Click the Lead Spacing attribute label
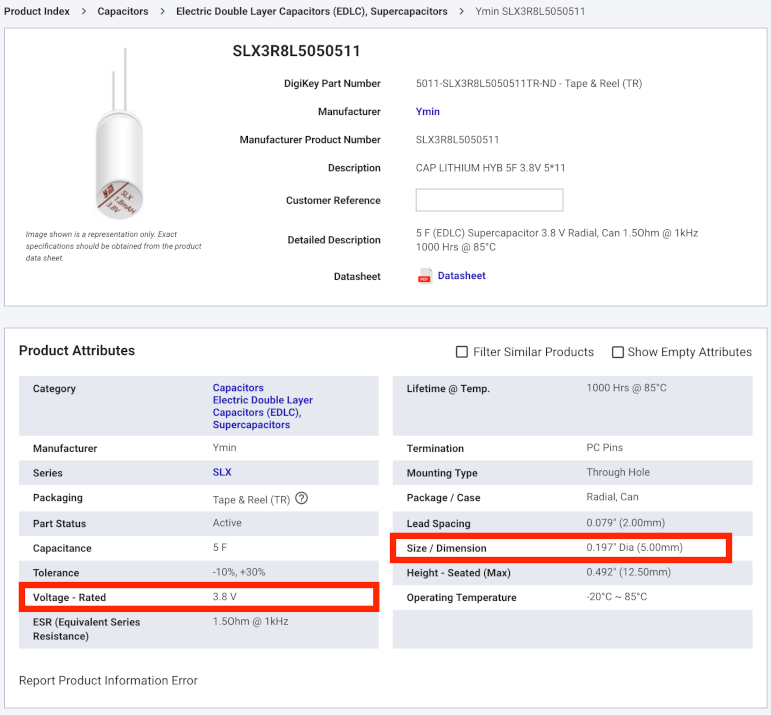 (439, 524)
